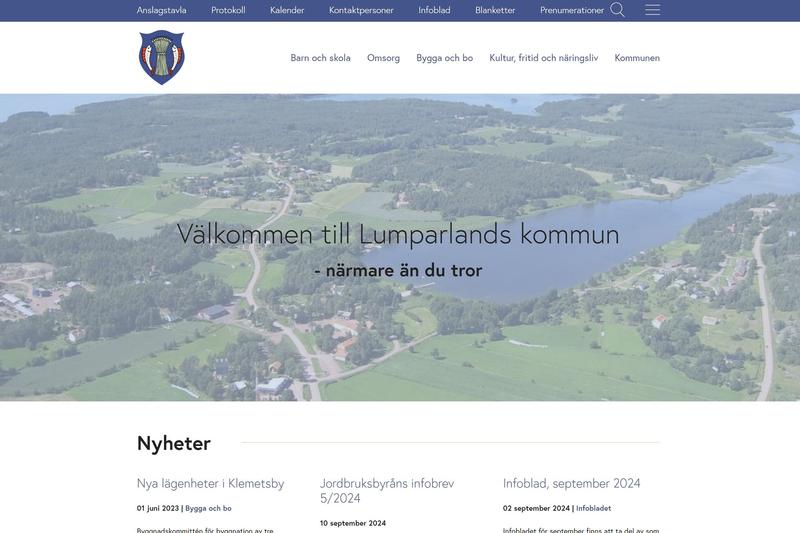Open the hamburger menu icon
The image size is (800, 533).
(652, 10)
